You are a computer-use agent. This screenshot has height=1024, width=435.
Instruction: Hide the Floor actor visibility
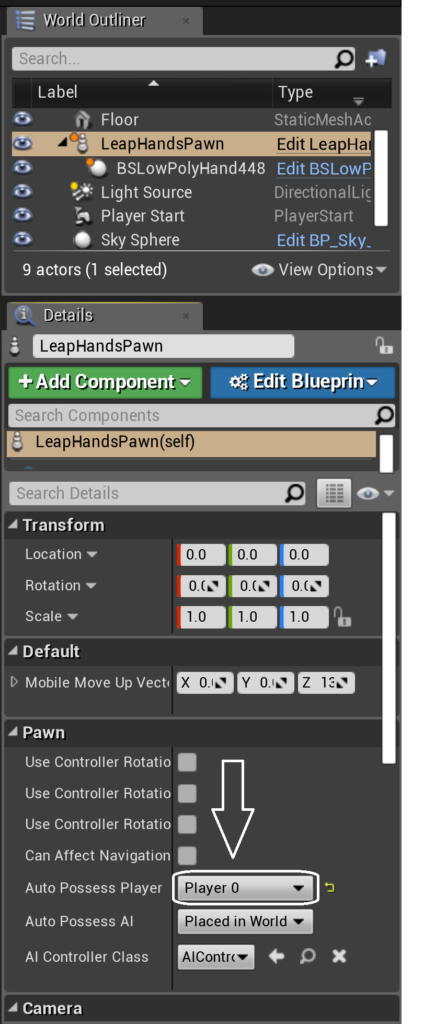[x=23, y=119]
